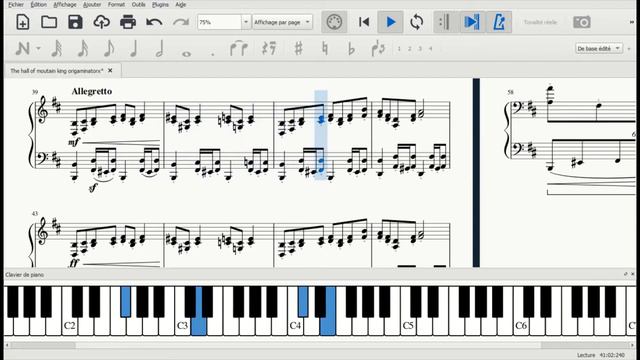Open the note input mode dropdown arrow
This screenshot has width=640, height=360.
click(38, 49)
